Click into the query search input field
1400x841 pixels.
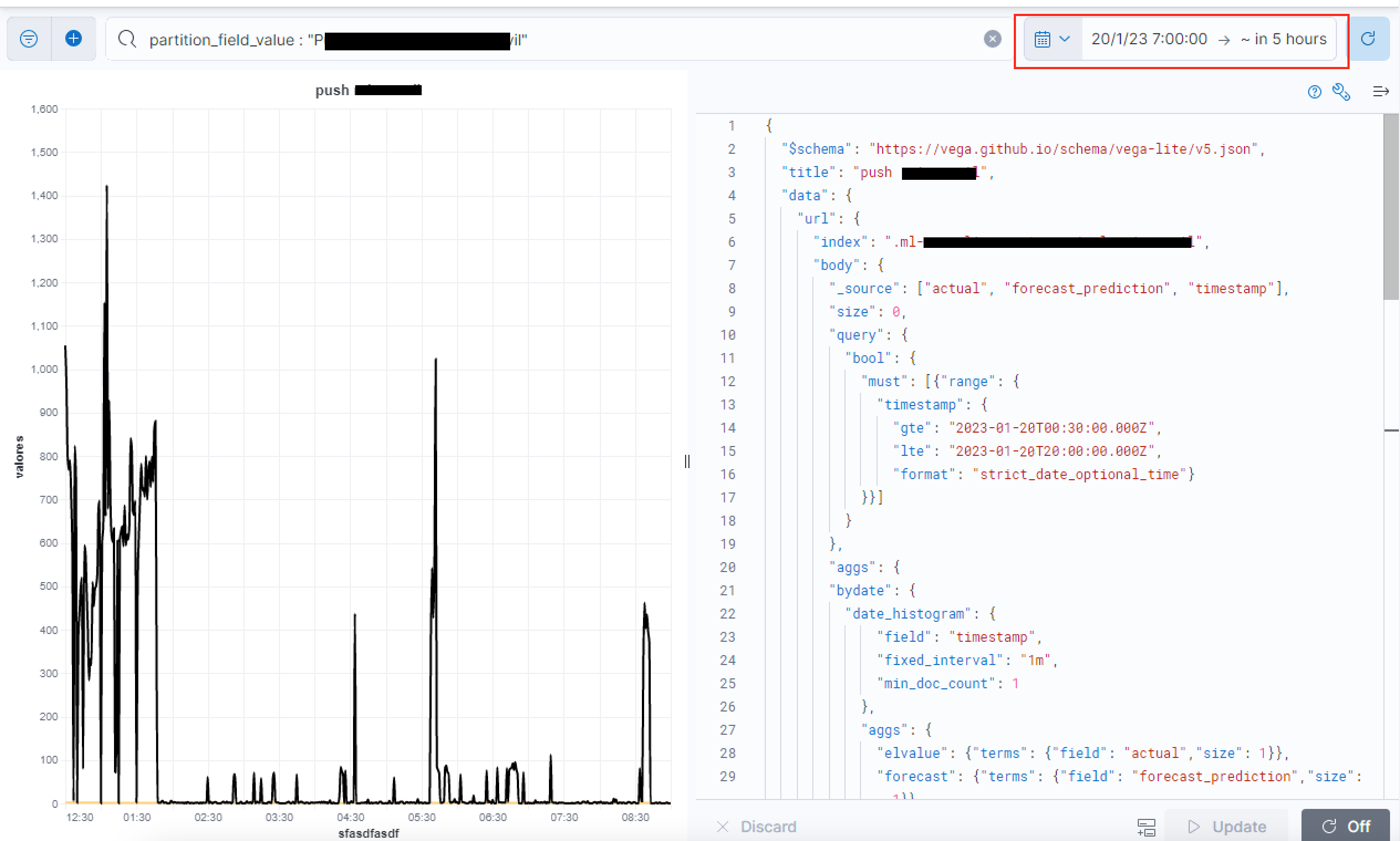point(737,39)
